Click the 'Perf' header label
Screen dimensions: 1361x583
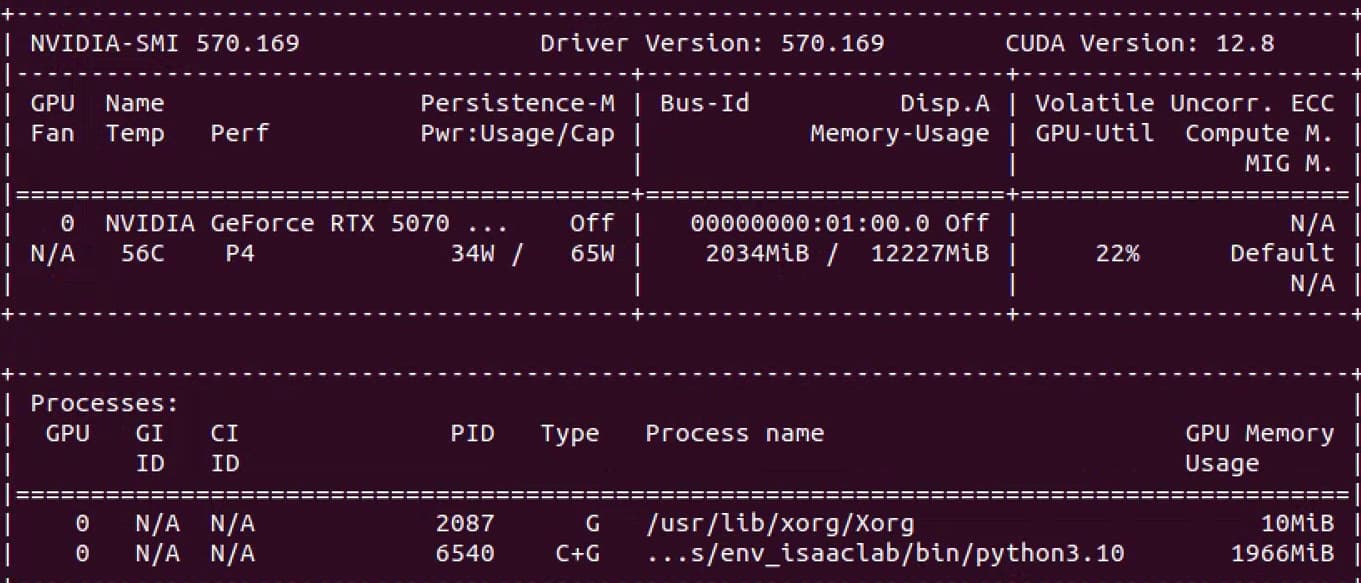point(240,133)
